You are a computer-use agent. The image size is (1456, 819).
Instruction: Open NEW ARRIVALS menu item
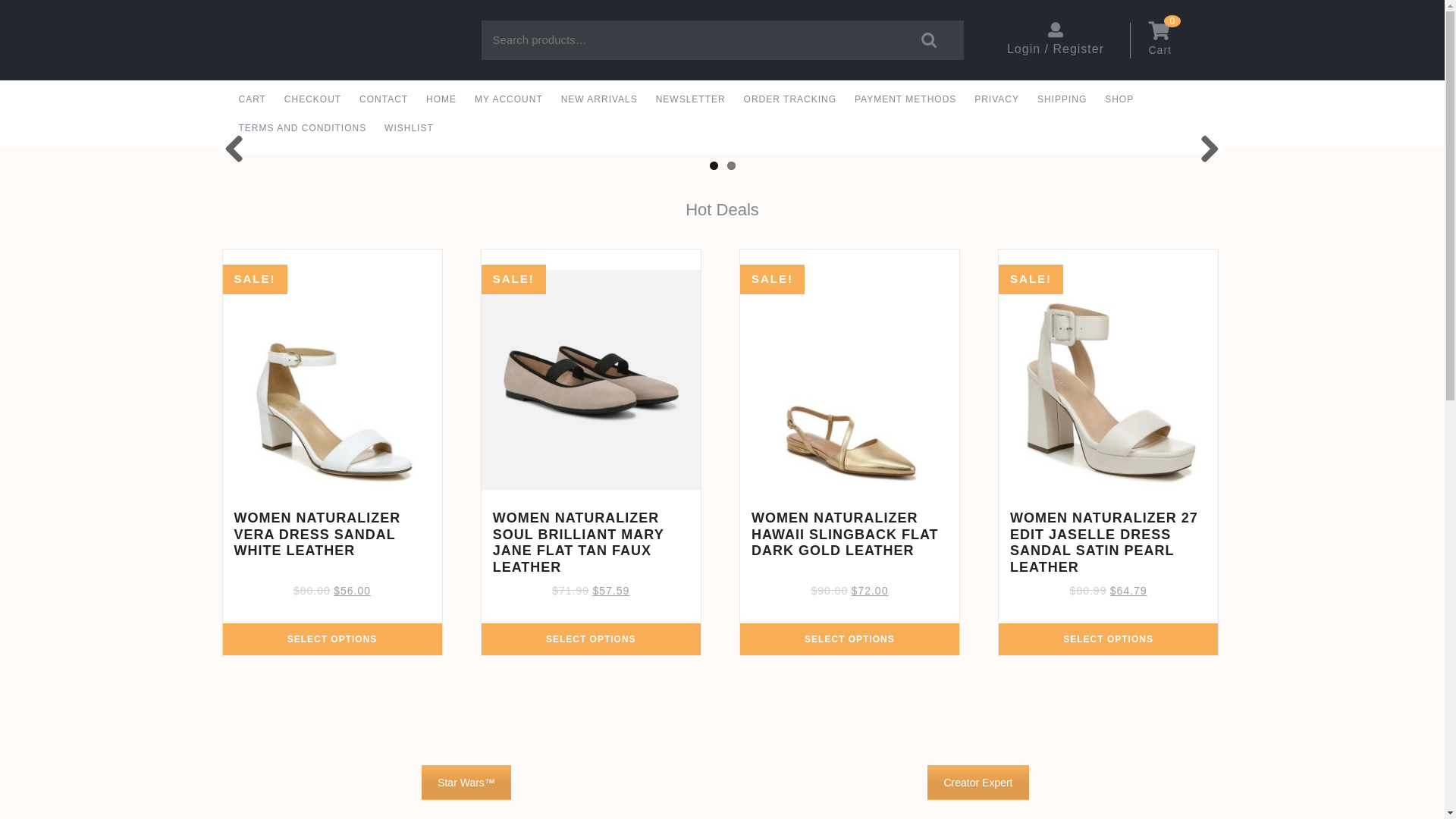599,99
